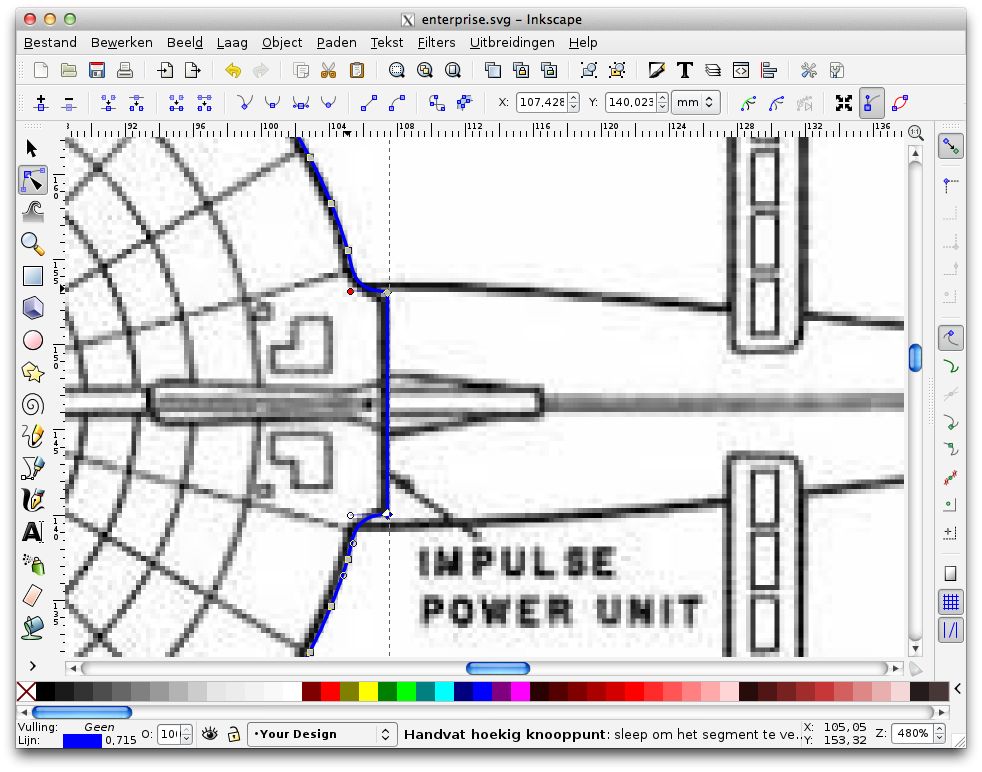Image resolution: width=982 pixels, height=772 pixels.
Task: Select the paint bucket fill tool
Action: coord(33,628)
